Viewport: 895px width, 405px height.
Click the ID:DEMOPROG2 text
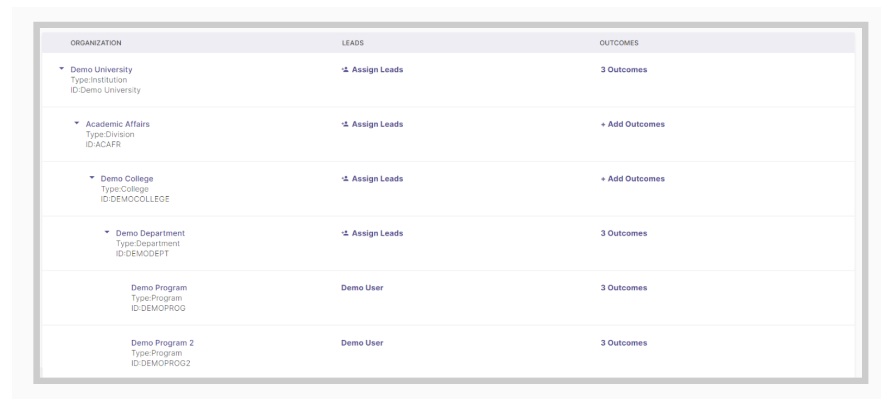coord(160,363)
